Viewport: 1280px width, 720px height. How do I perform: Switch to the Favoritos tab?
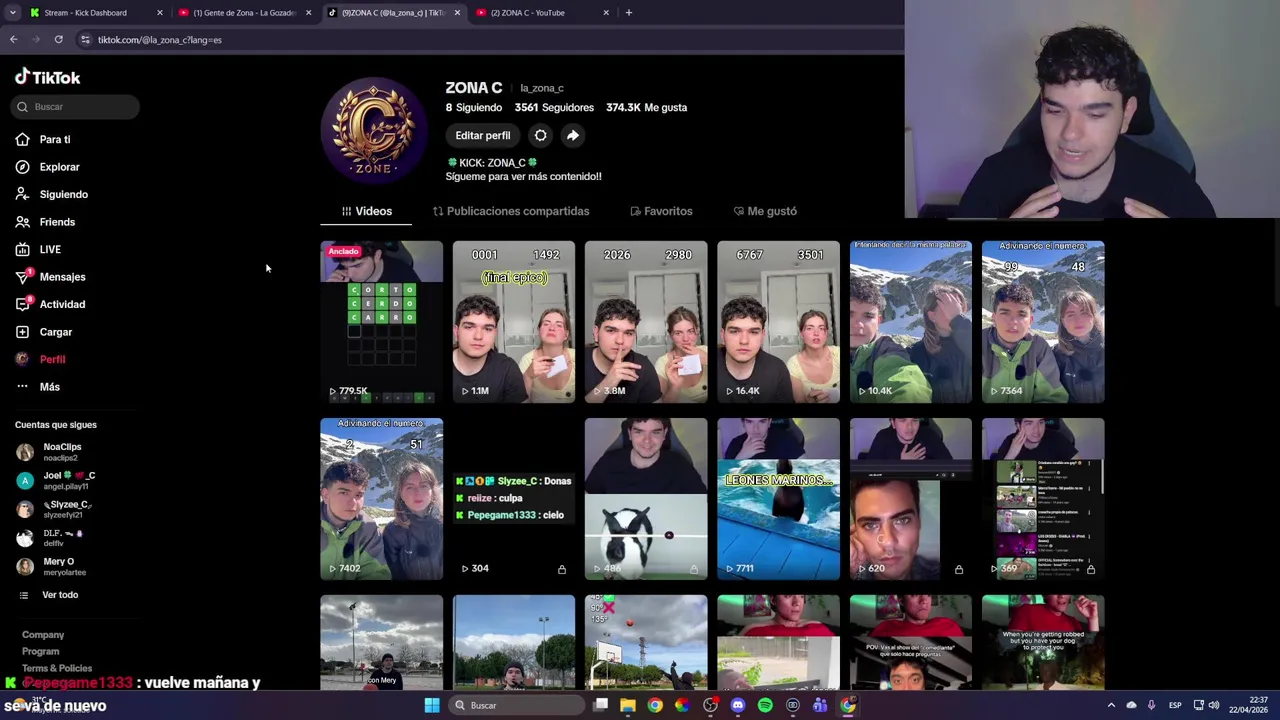[661, 211]
